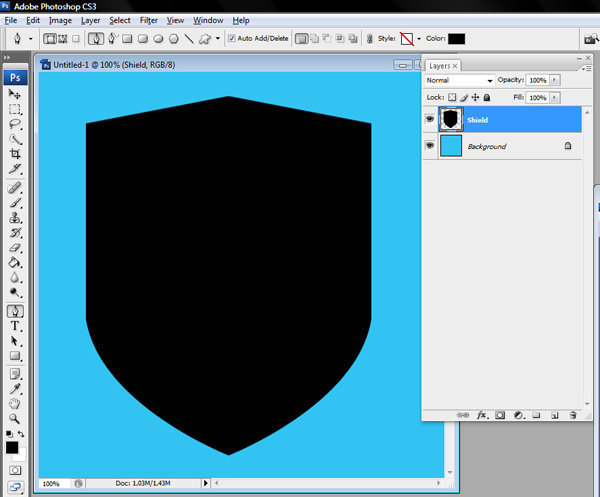This screenshot has width=600, height=497.
Task: Switch to the Layers tab
Action: click(443, 66)
